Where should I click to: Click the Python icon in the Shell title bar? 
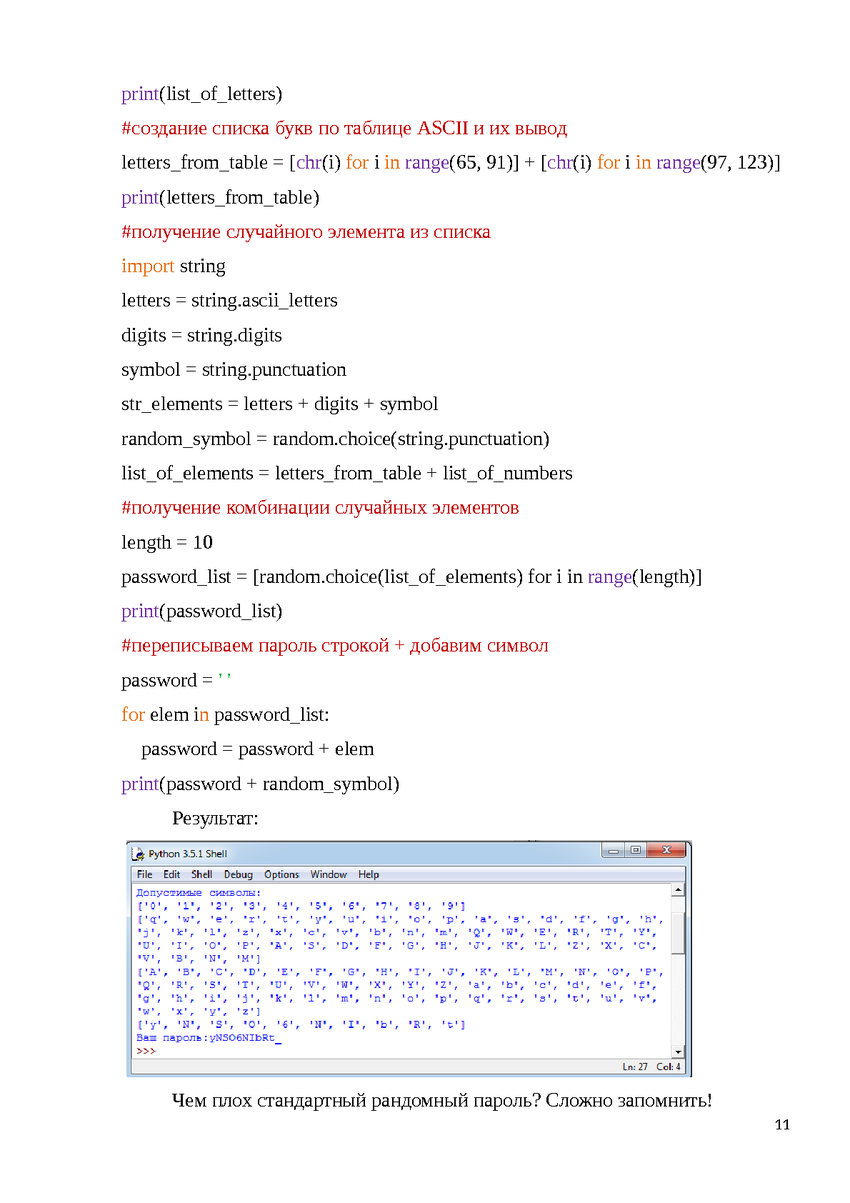point(139,854)
